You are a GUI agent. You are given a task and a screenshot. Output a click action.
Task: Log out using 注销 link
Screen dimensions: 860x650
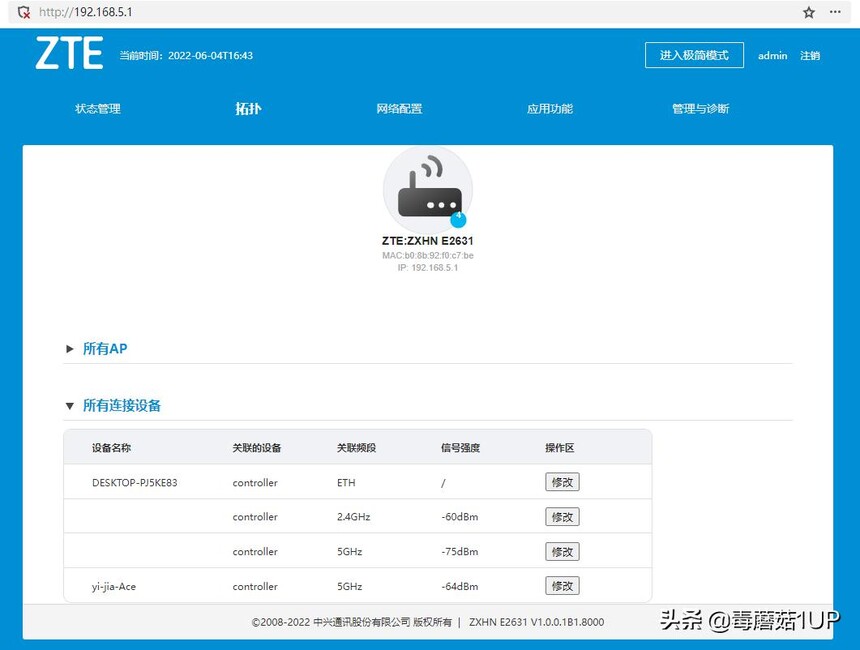(x=810, y=55)
